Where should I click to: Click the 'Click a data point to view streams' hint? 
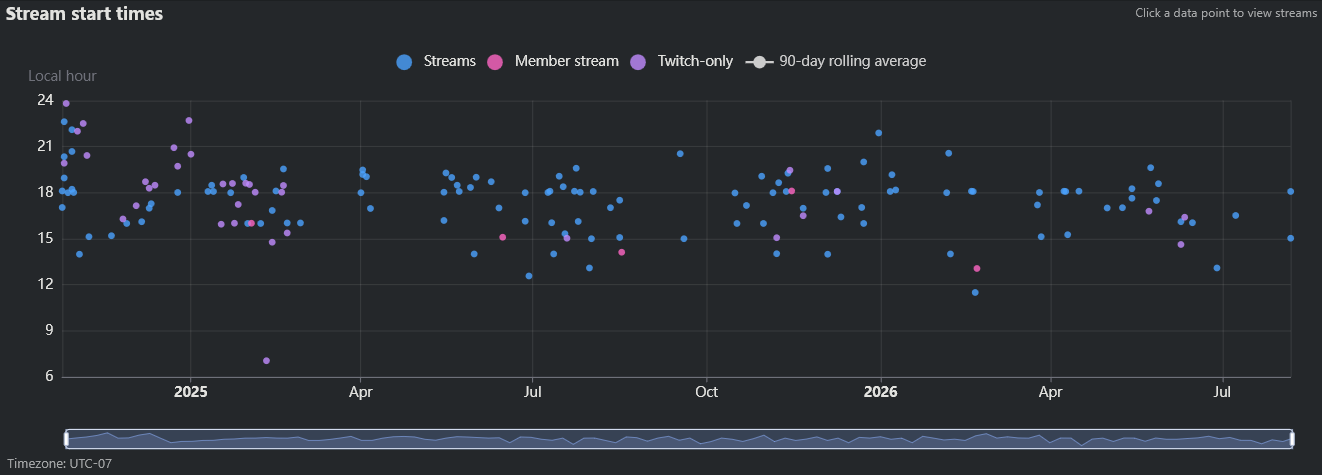[1226, 14]
